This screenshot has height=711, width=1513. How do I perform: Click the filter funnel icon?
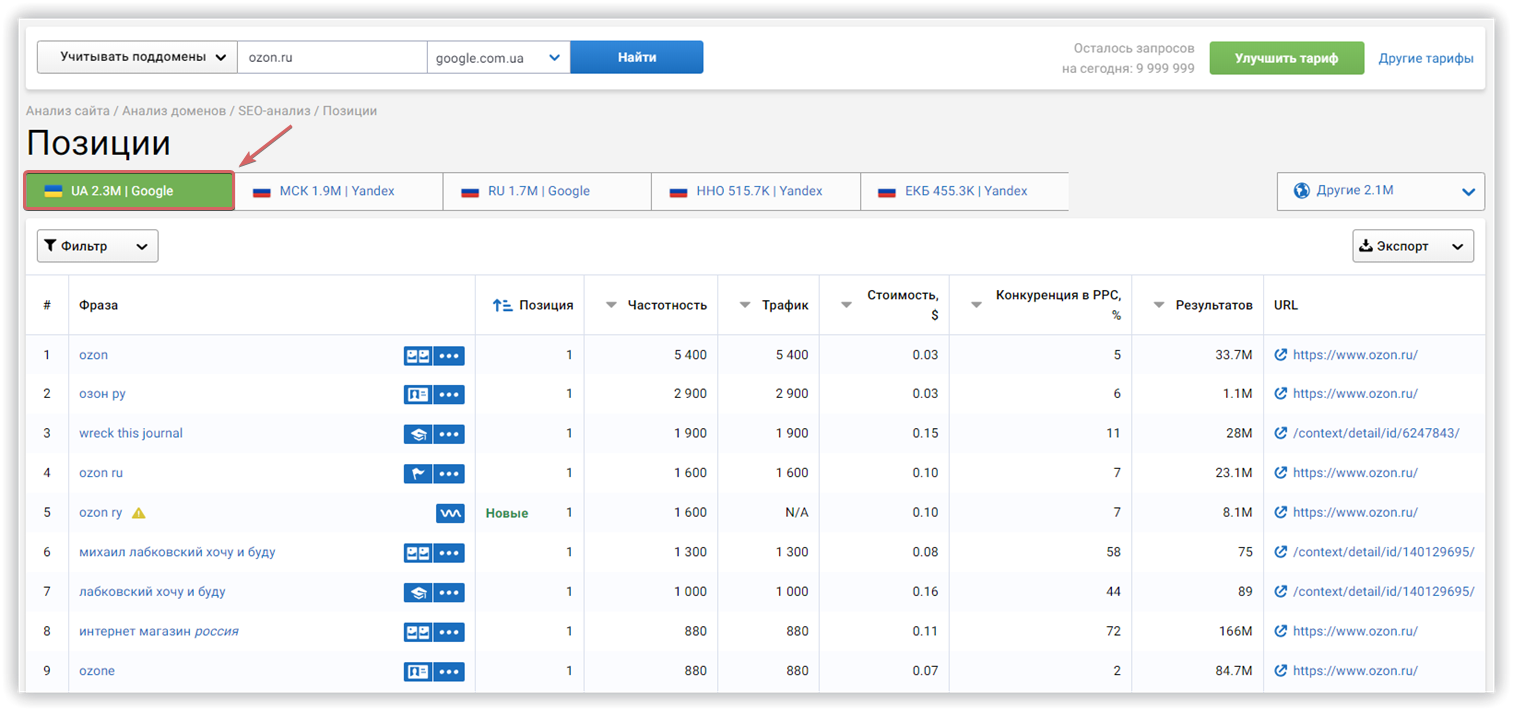(x=49, y=245)
